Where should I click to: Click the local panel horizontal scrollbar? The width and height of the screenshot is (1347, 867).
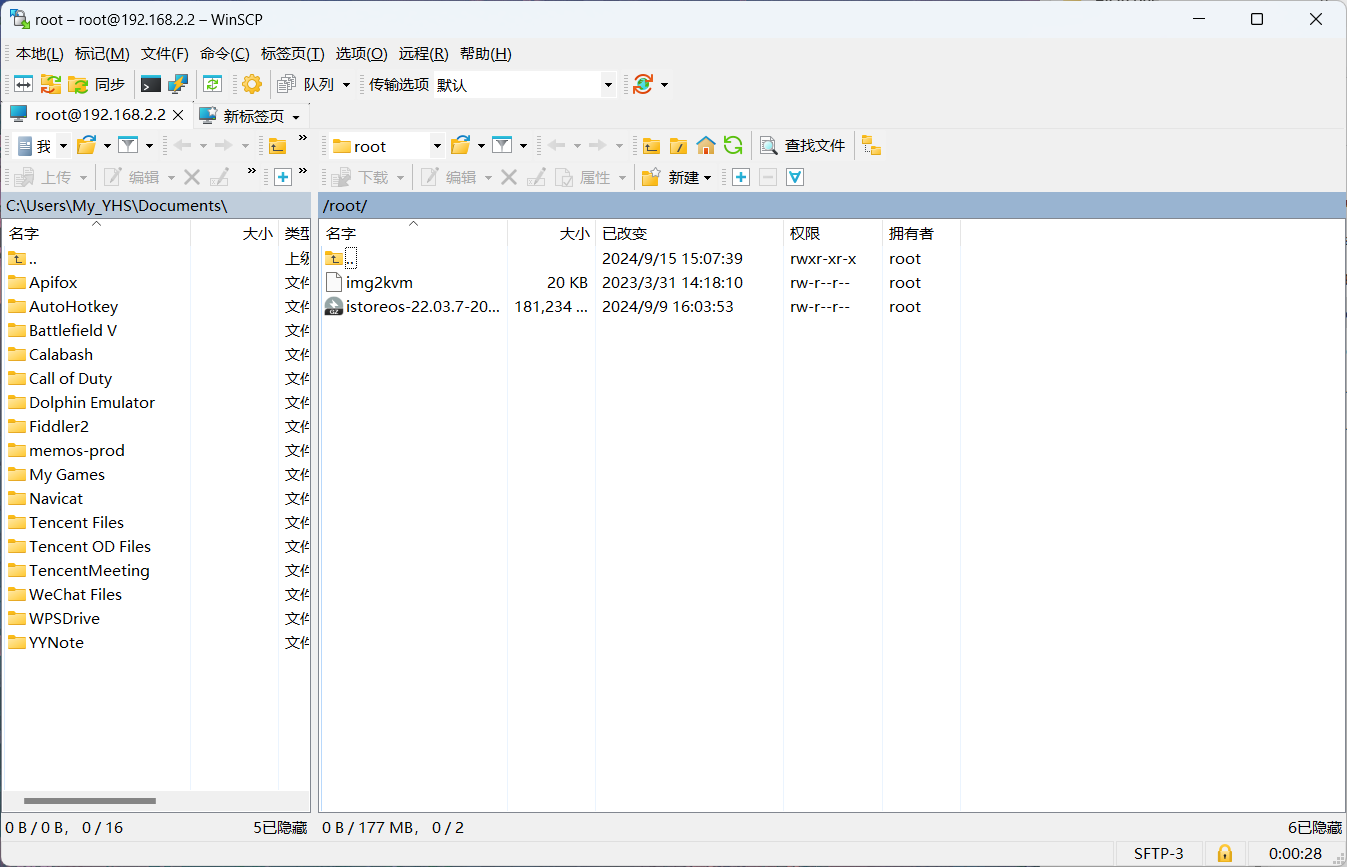pos(90,801)
